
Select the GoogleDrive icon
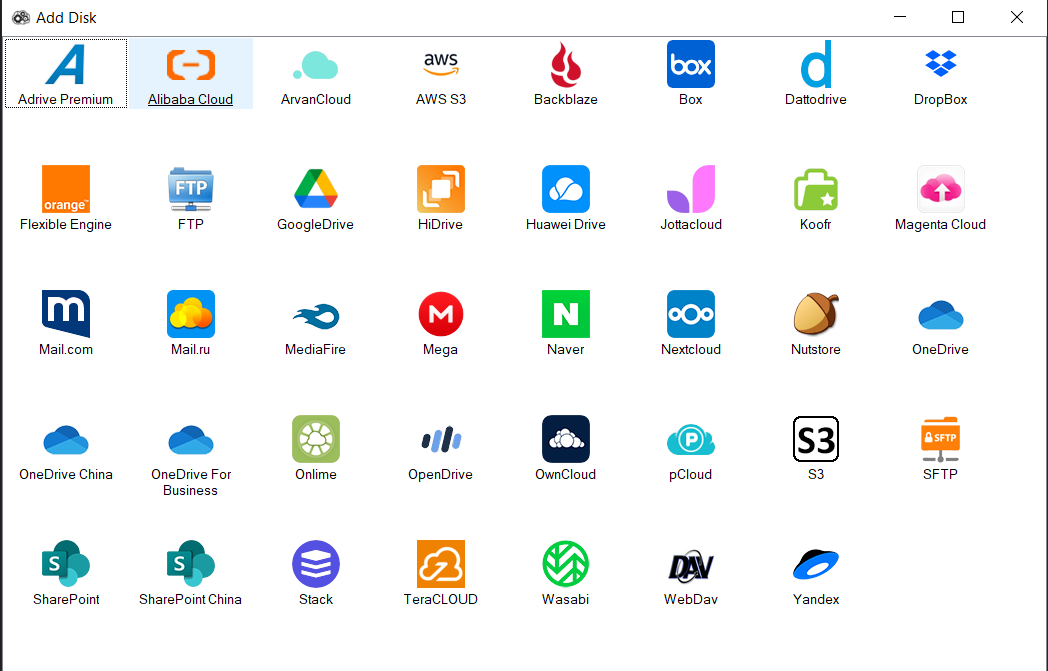pyautogui.click(x=315, y=197)
